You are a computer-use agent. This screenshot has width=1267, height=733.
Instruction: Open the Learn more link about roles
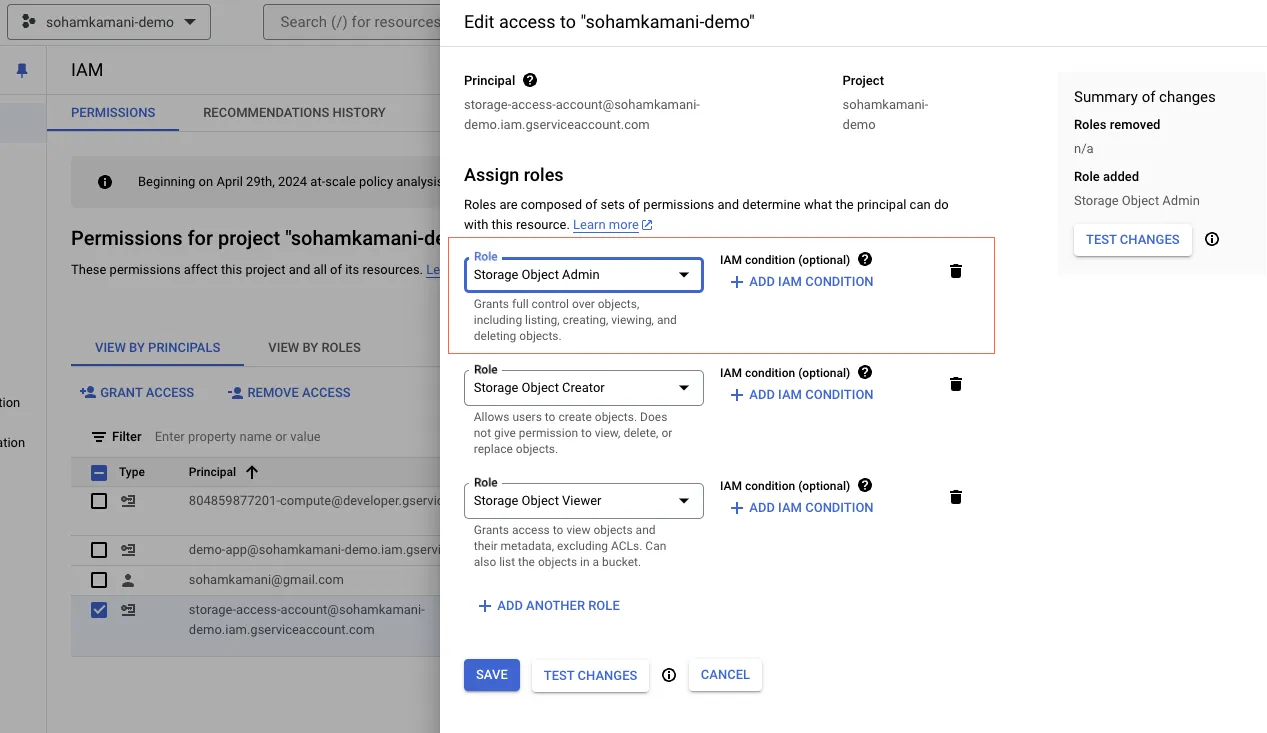point(605,224)
